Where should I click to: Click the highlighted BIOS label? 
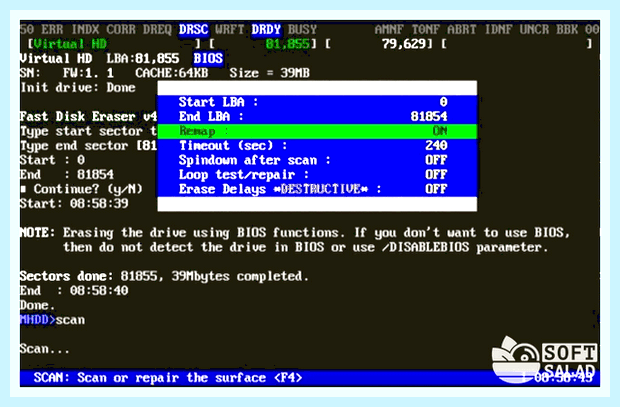(208, 59)
